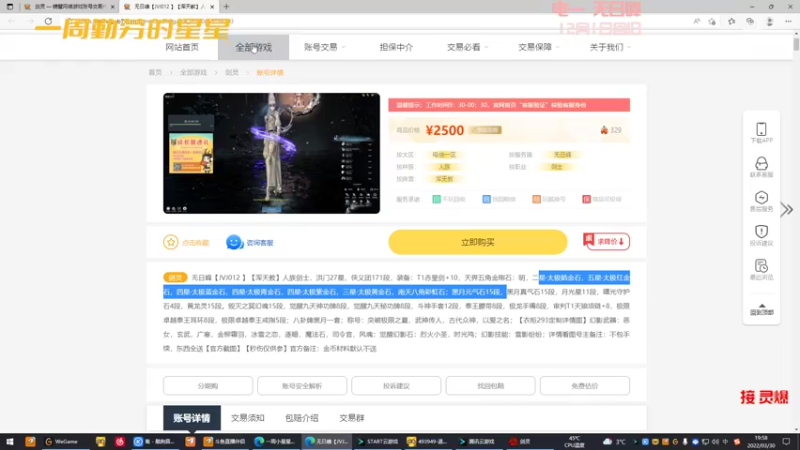Click the browser favorites star icon
800x450 pixels.
(x=731, y=21)
